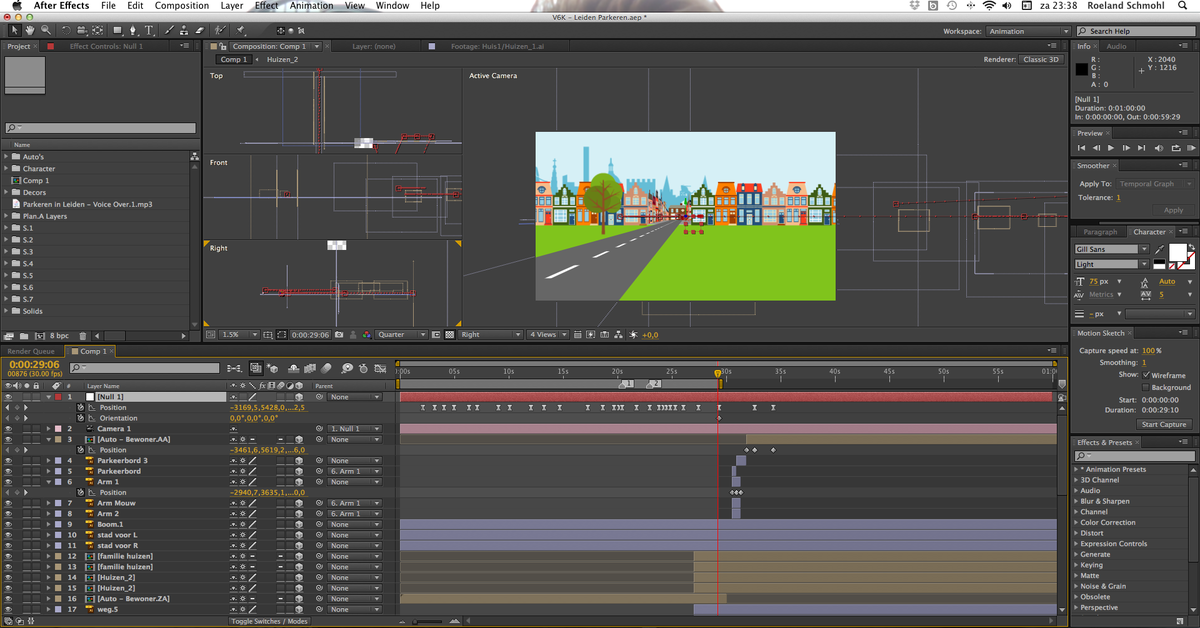Click the red label swatch of Null 1 layer
1200x628 pixels.
point(58,397)
